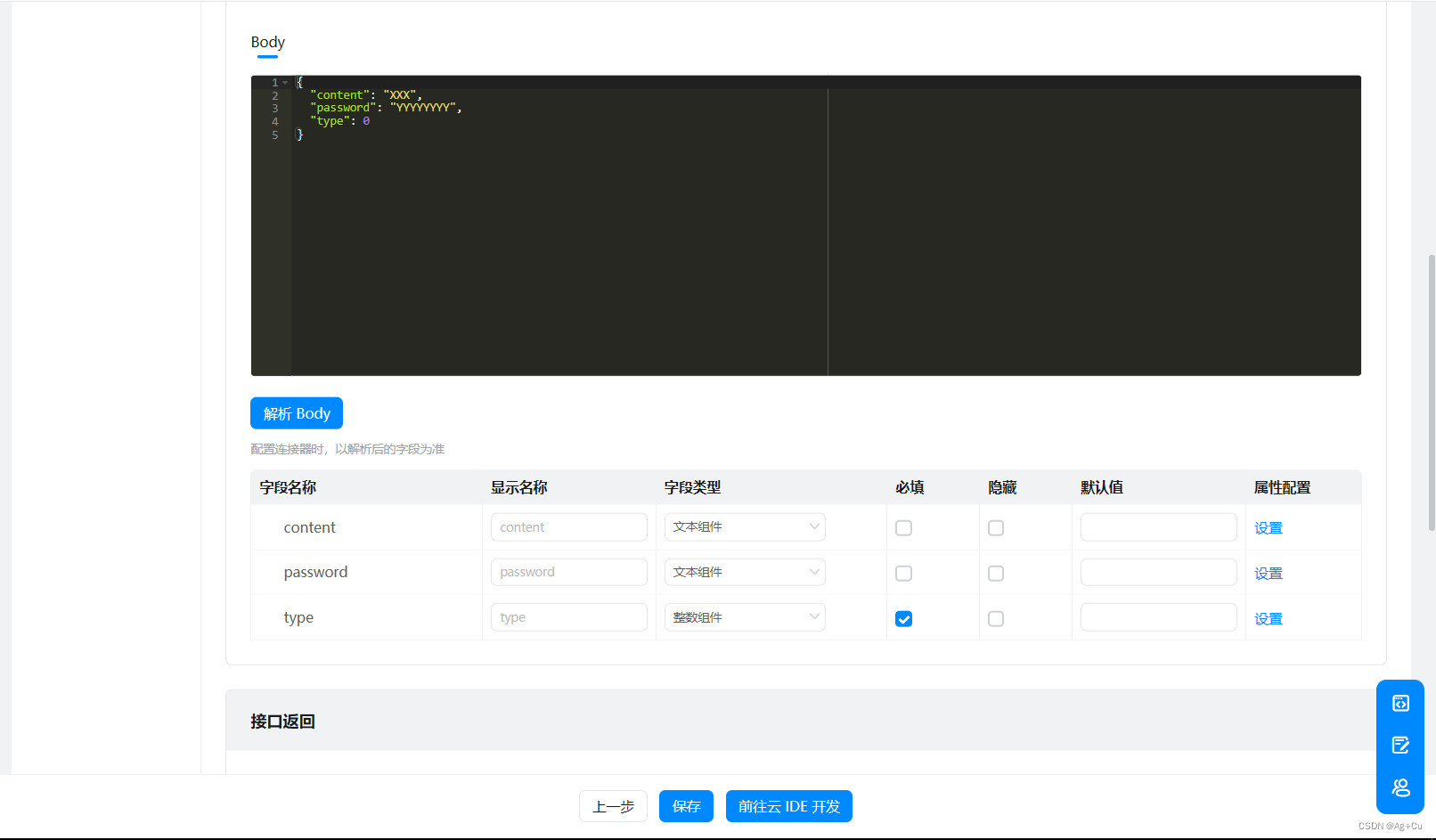Toggle hidden checkbox for type field
This screenshot has height=840, width=1436.
(996, 618)
